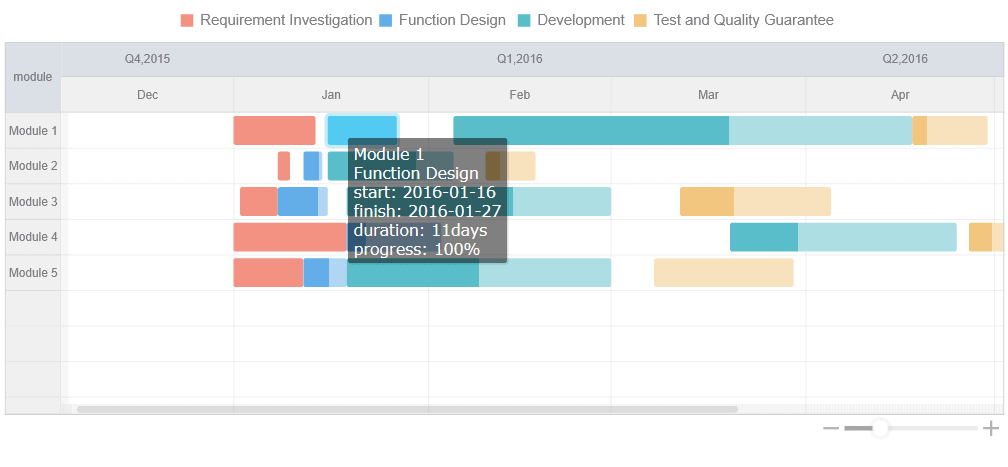Image resolution: width=1008 pixels, height=467 pixels.
Task: Click the Module 5 row label
Action: pyautogui.click(x=33, y=273)
